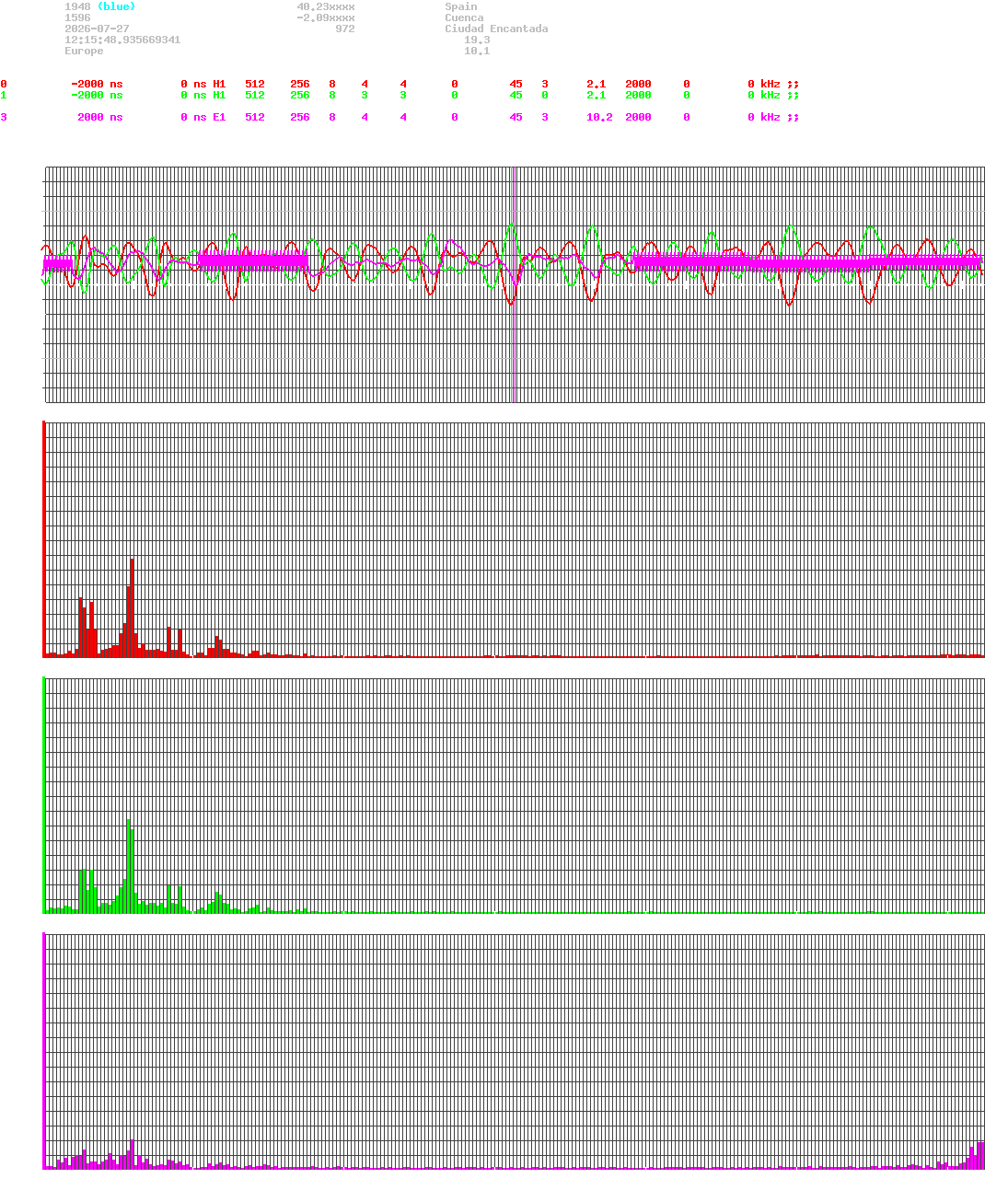The image size is (1008, 1190).
Task: Click the timestamp "12:15:48.935669341"
Action: [x=122, y=40]
